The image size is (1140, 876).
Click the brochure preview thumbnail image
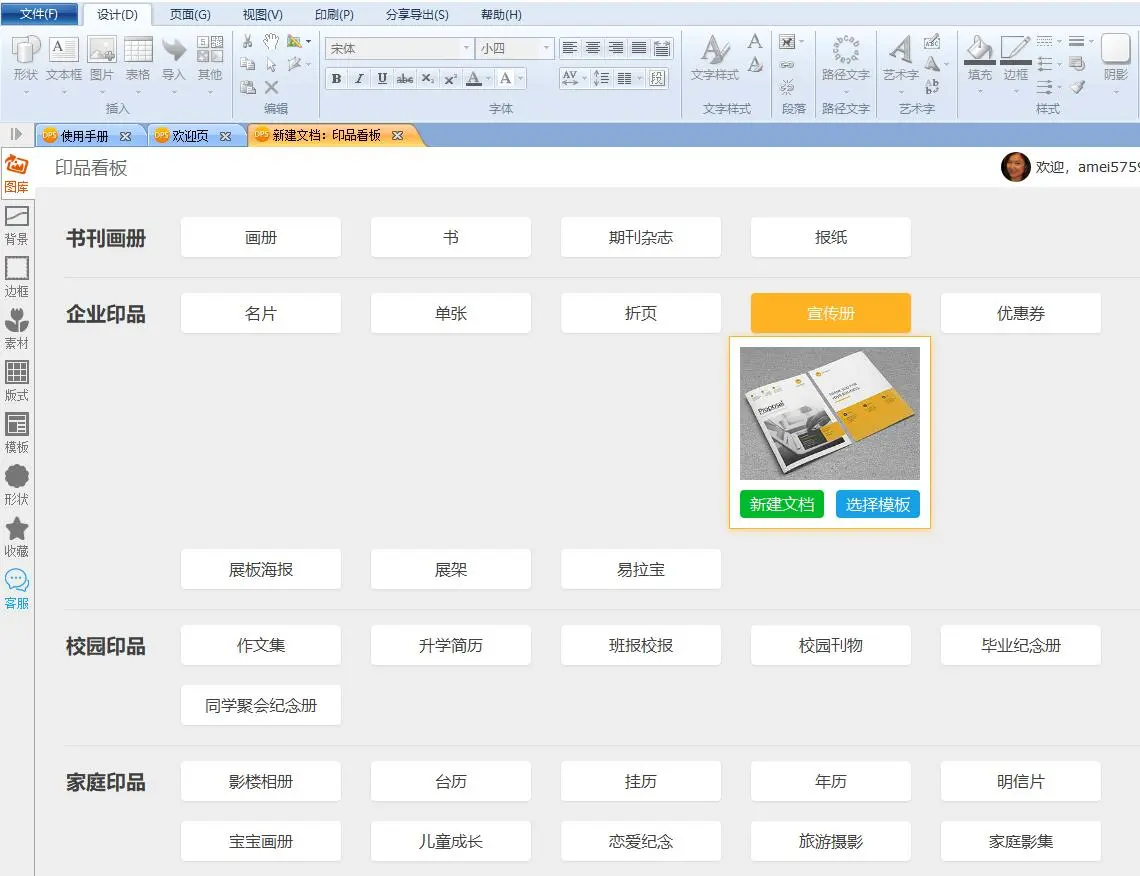tap(830, 413)
